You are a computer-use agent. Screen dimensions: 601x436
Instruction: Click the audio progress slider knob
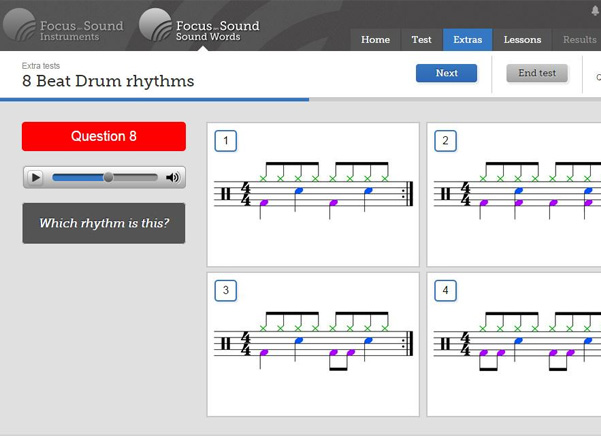coord(108,177)
